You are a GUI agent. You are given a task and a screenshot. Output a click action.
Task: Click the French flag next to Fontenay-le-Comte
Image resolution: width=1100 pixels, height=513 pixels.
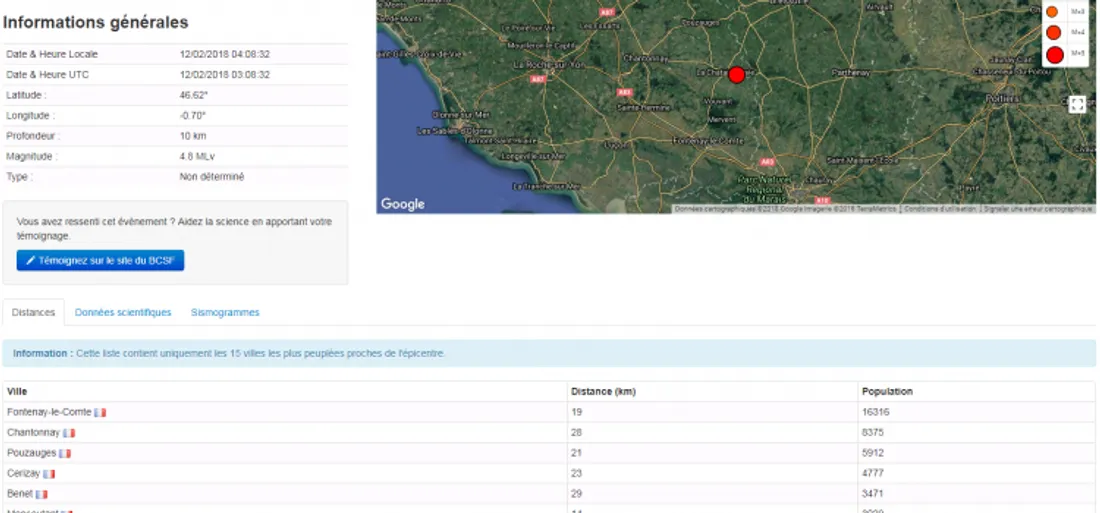pyautogui.click(x=100, y=412)
